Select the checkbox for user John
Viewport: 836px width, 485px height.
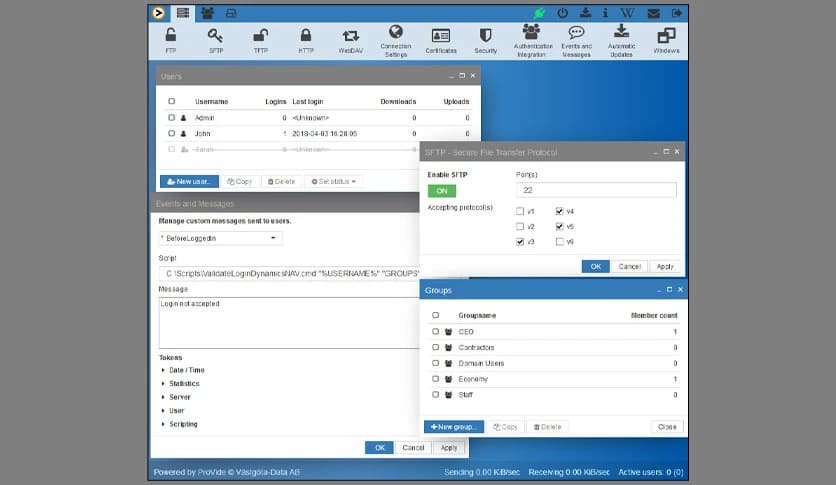tap(172, 133)
